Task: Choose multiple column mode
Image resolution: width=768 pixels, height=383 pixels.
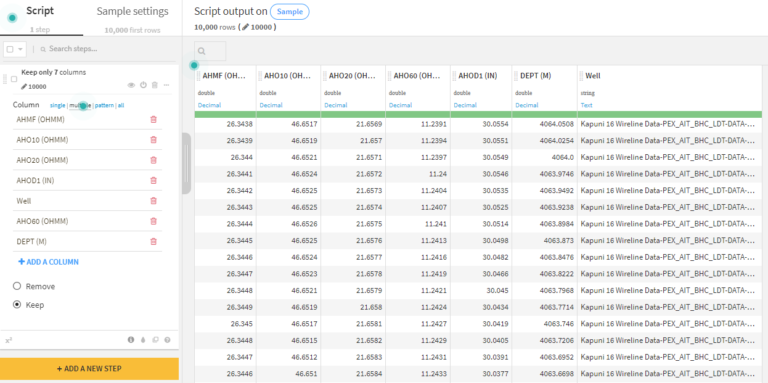Action: pyautogui.click(x=80, y=105)
